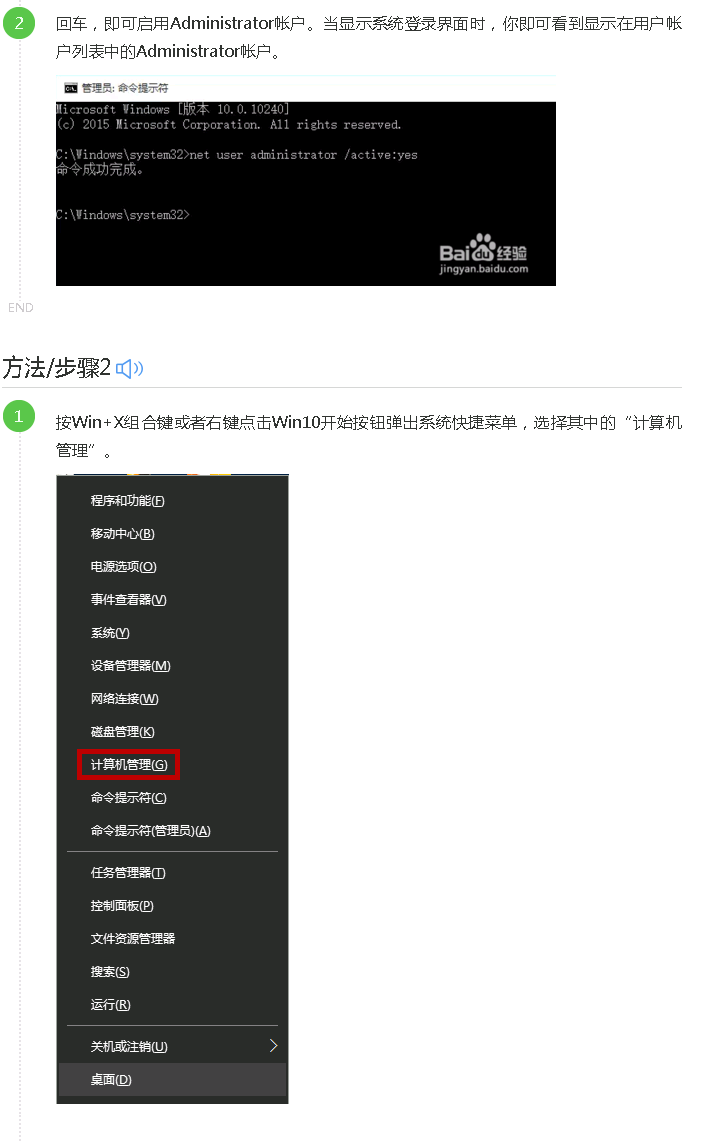The image size is (701, 1142).
Task: Open the command prompt screenshot image
Action: [x=306, y=181]
